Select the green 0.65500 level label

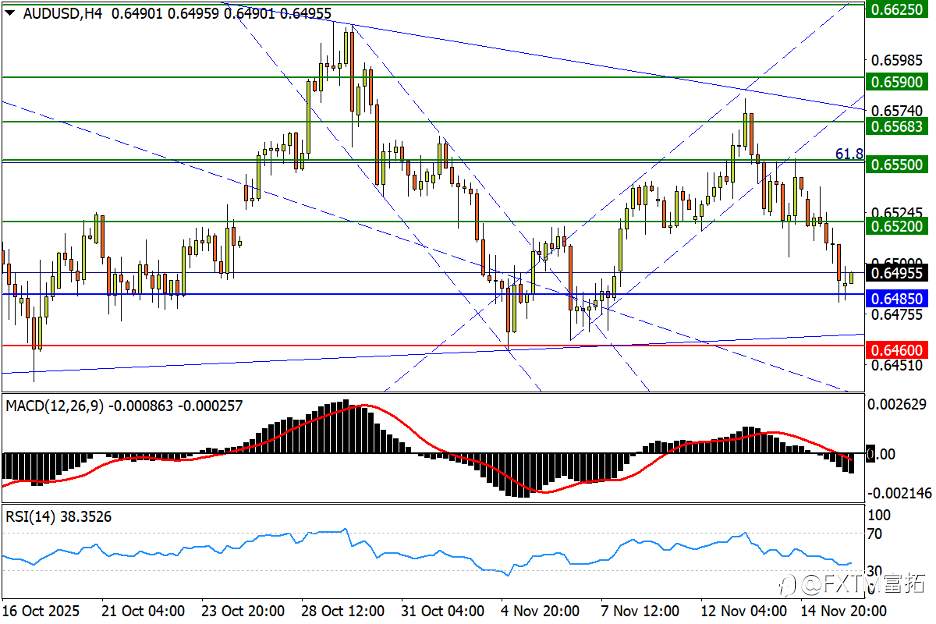897,164
